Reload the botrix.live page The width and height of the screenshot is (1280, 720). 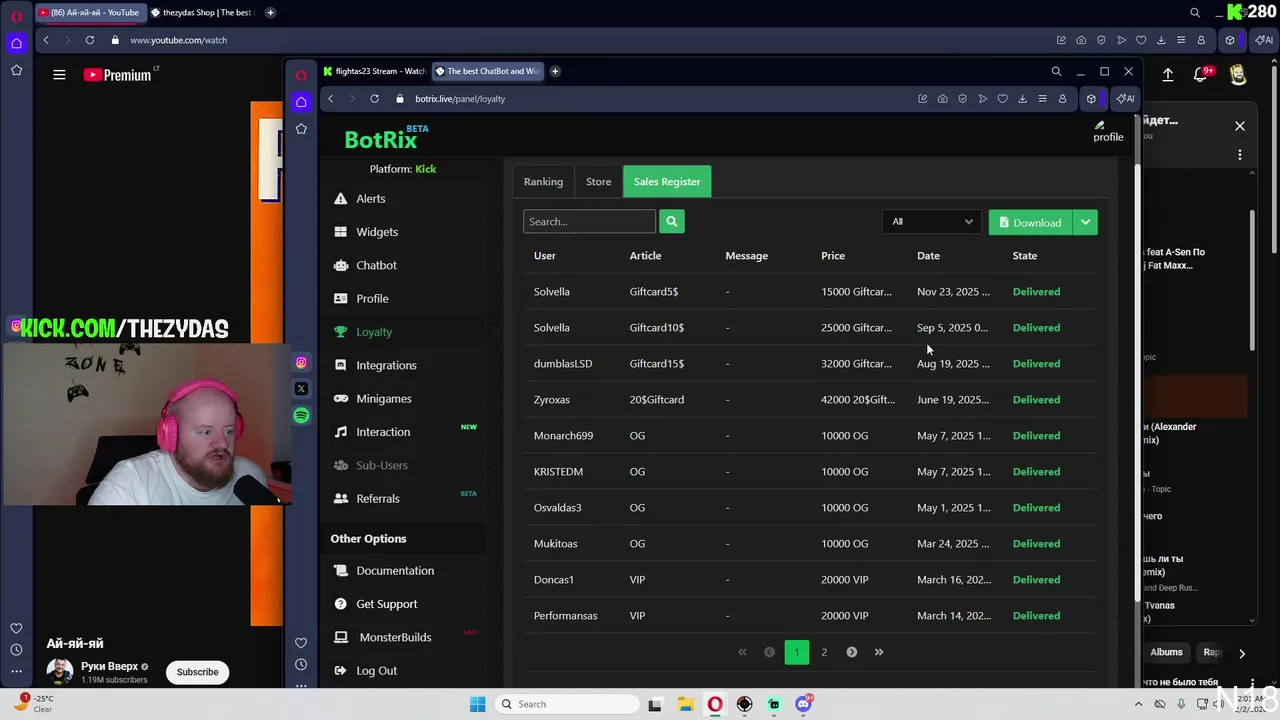(x=374, y=98)
